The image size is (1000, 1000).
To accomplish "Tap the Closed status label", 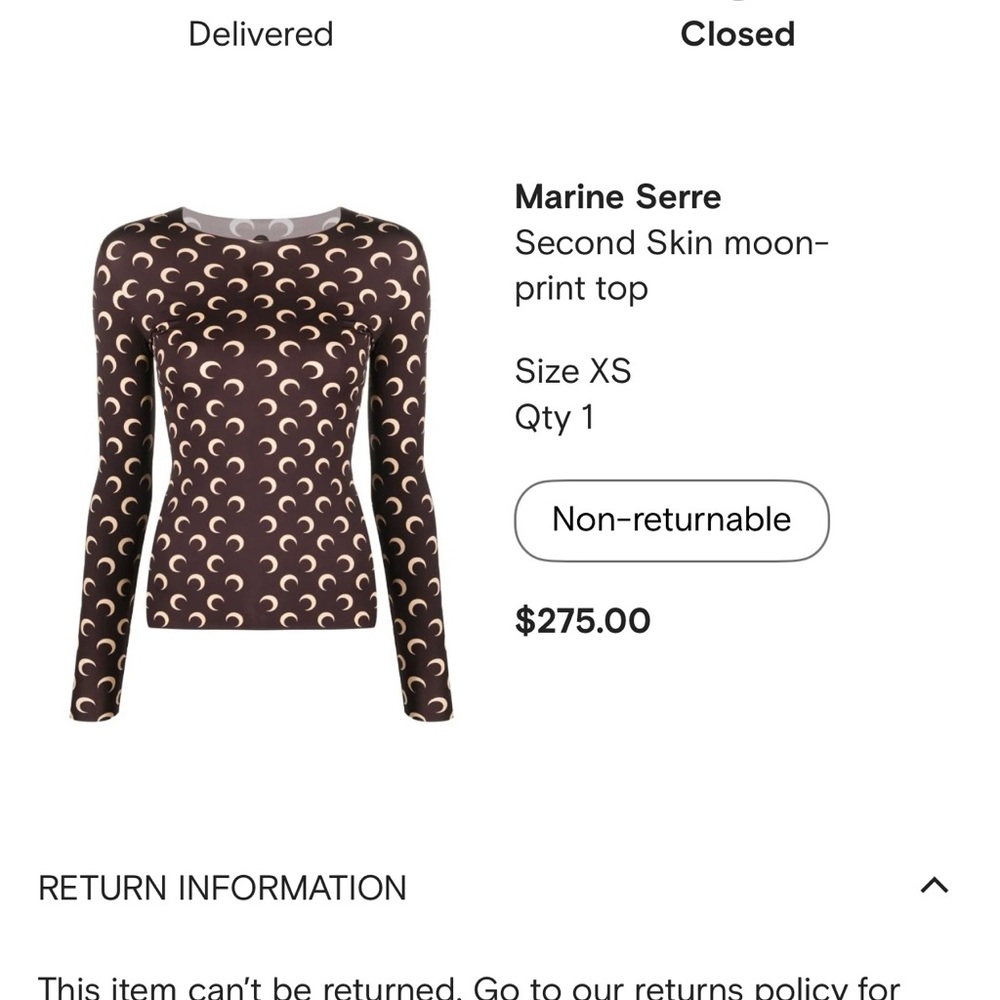I will pyautogui.click(x=737, y=35).
